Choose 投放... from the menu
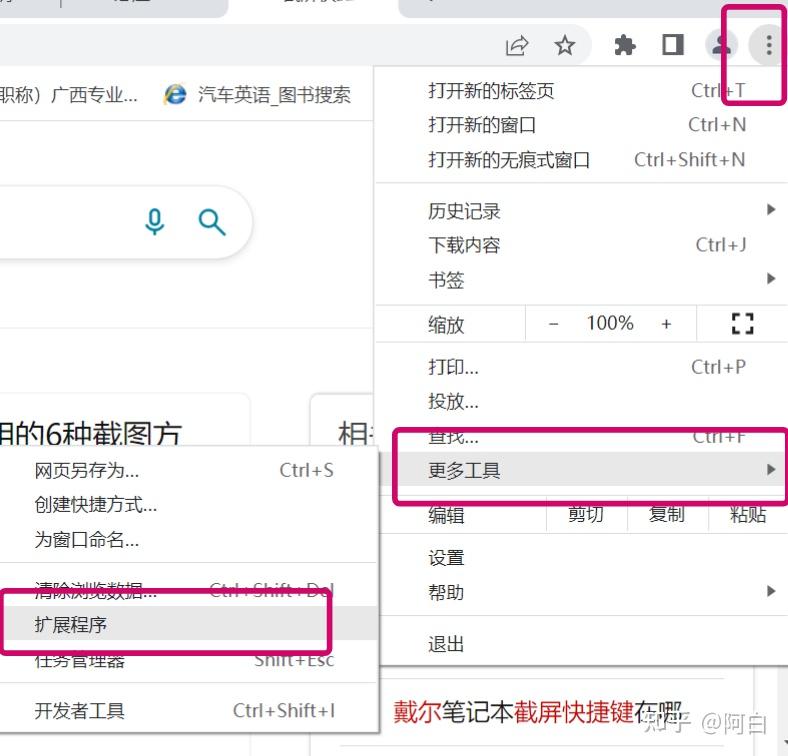The height and width of the screenshot is (756, 788). pos(581,402)
